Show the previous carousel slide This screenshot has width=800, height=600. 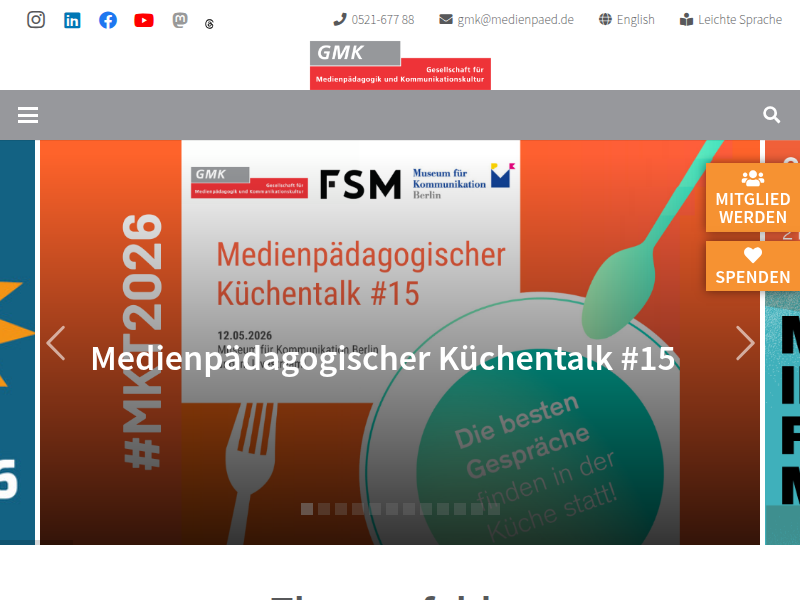[56, 343]
